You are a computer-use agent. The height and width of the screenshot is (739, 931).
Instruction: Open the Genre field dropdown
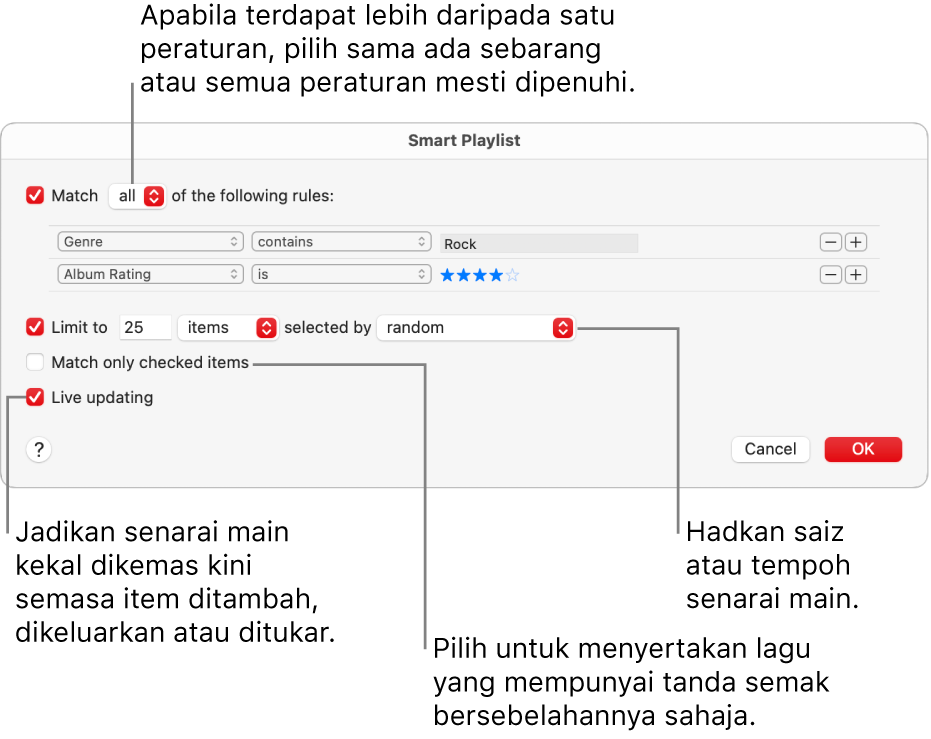pyautogui.click(x=150, y=242)
